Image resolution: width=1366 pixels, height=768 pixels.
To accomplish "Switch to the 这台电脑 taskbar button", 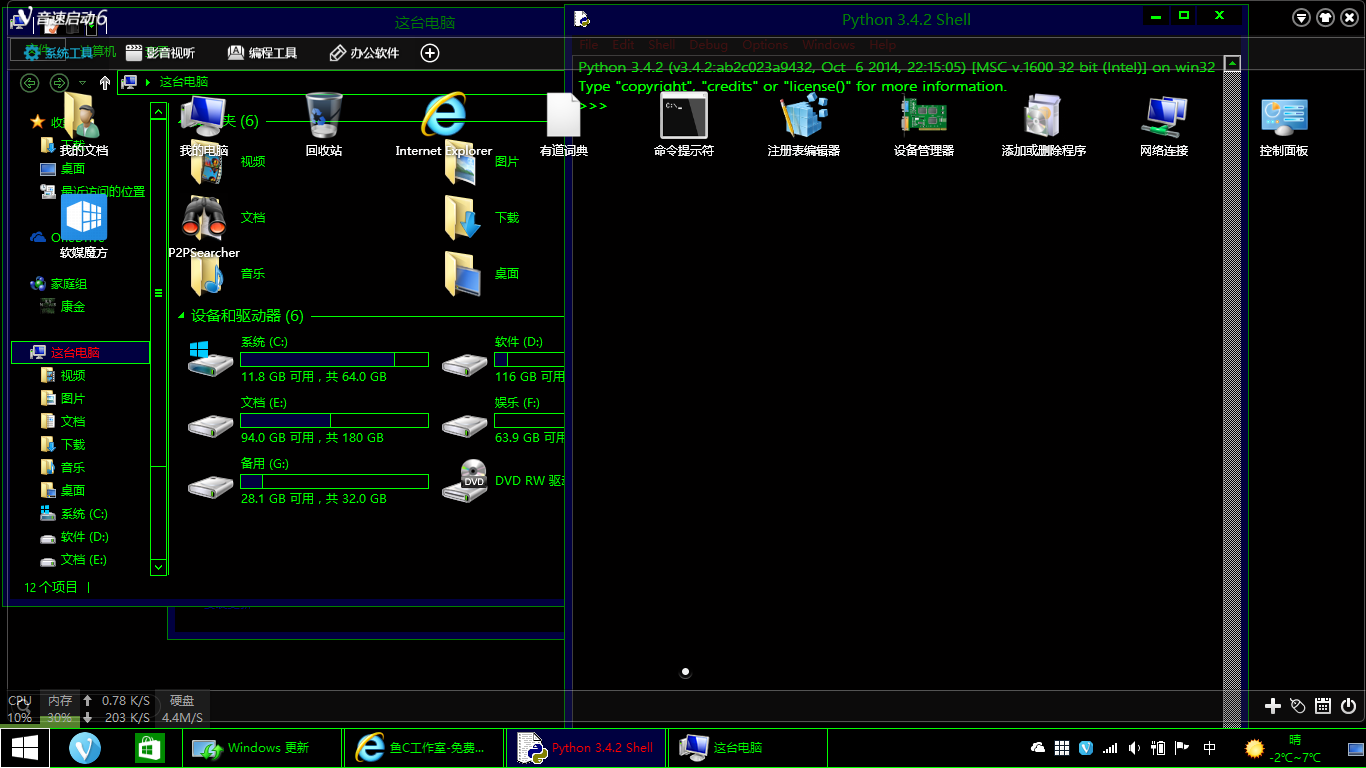I will (x=748, y=747).
